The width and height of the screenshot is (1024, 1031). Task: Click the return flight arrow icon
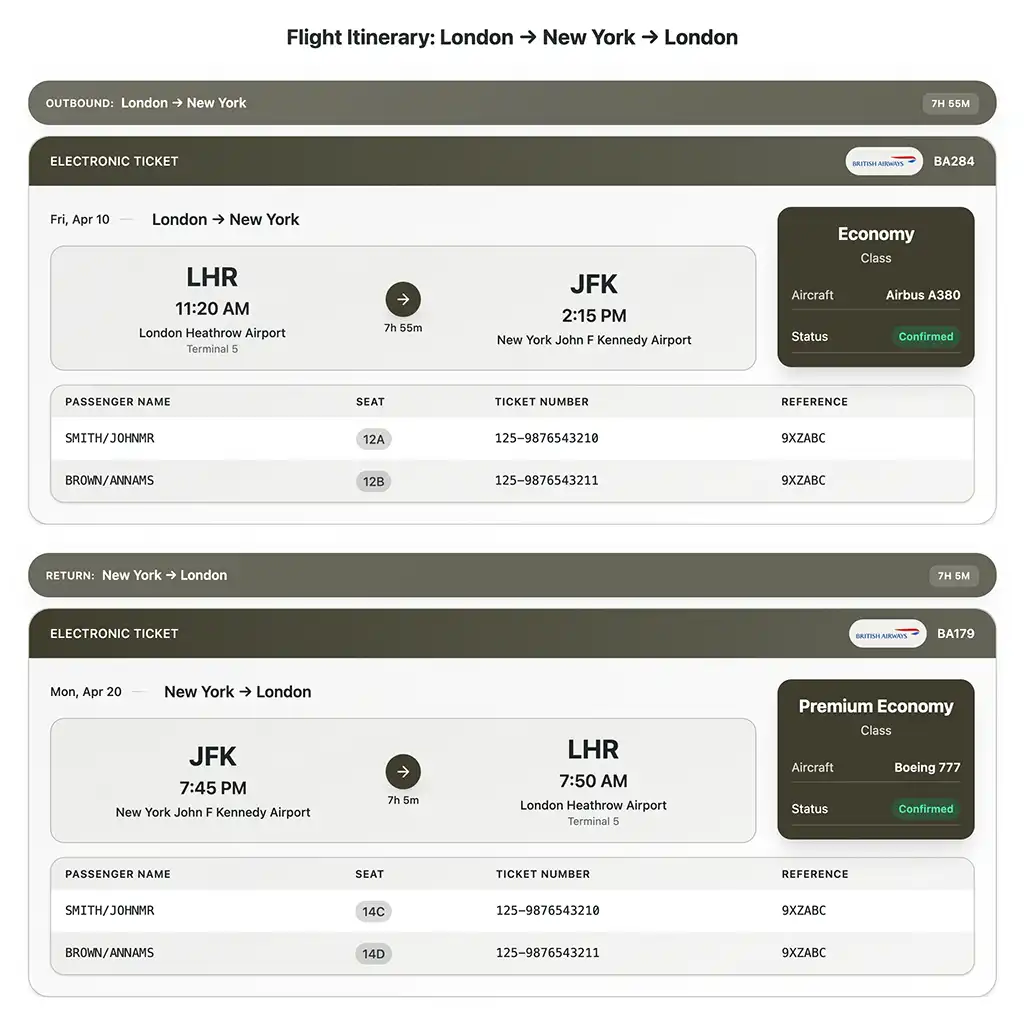coord(403,771)
